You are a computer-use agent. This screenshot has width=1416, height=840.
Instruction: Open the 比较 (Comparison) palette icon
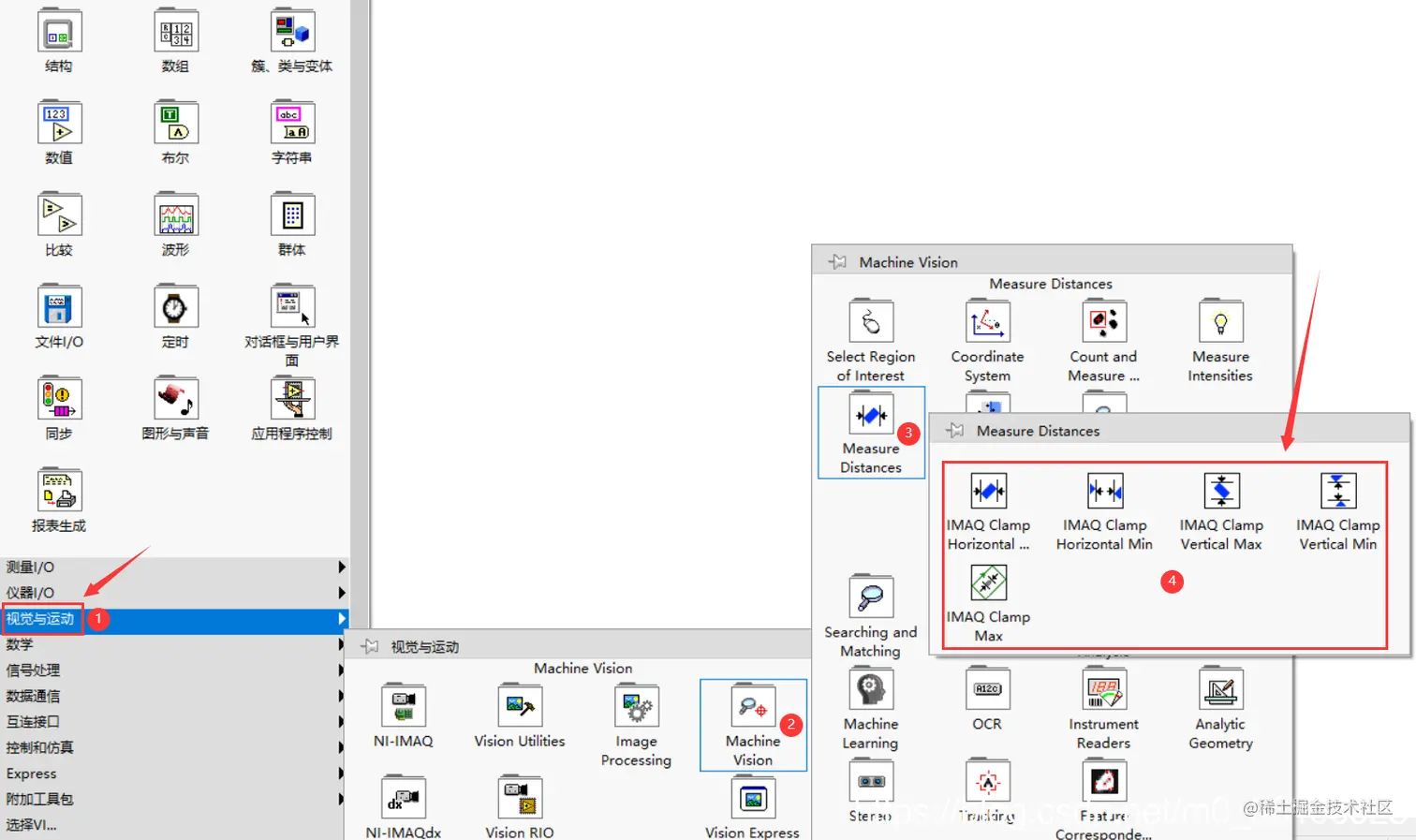59,215
